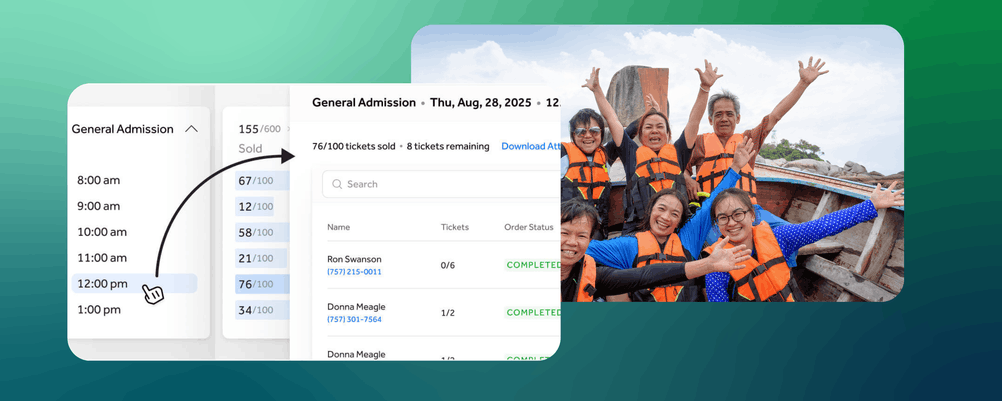
Task: Open the Download Attendees link
Action: 530,146
